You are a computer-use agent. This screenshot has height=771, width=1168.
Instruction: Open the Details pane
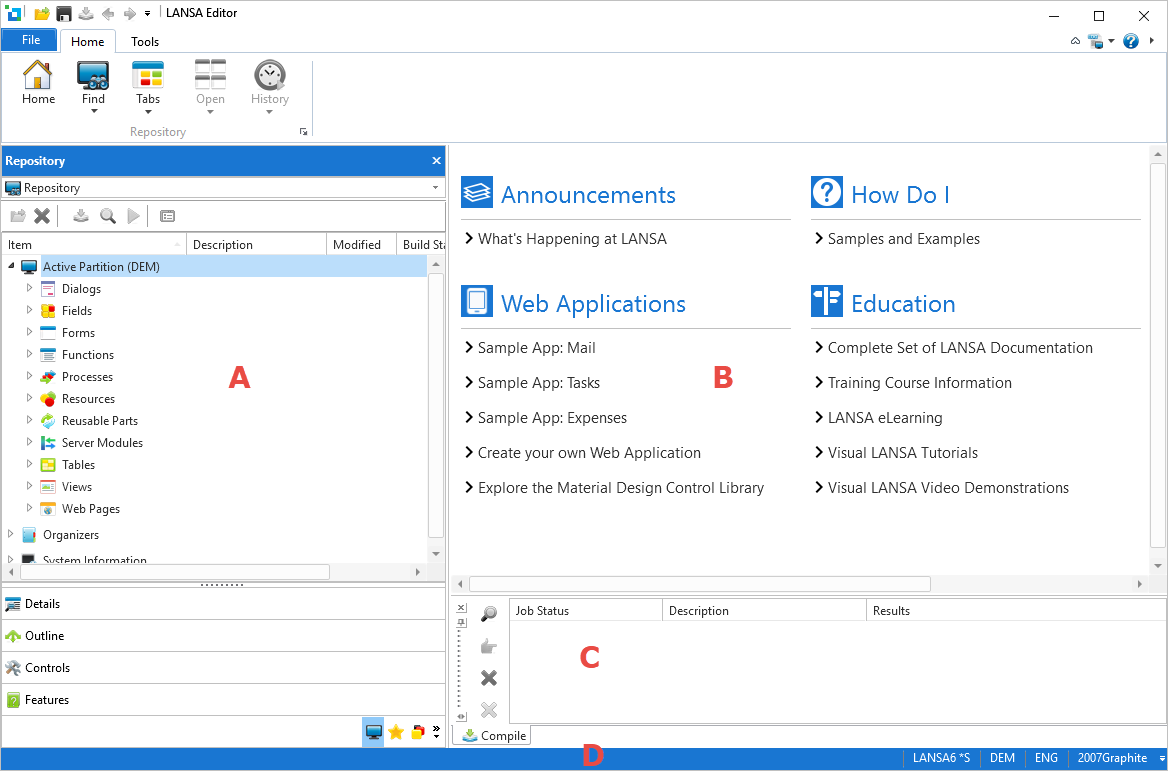pos(223,603)
